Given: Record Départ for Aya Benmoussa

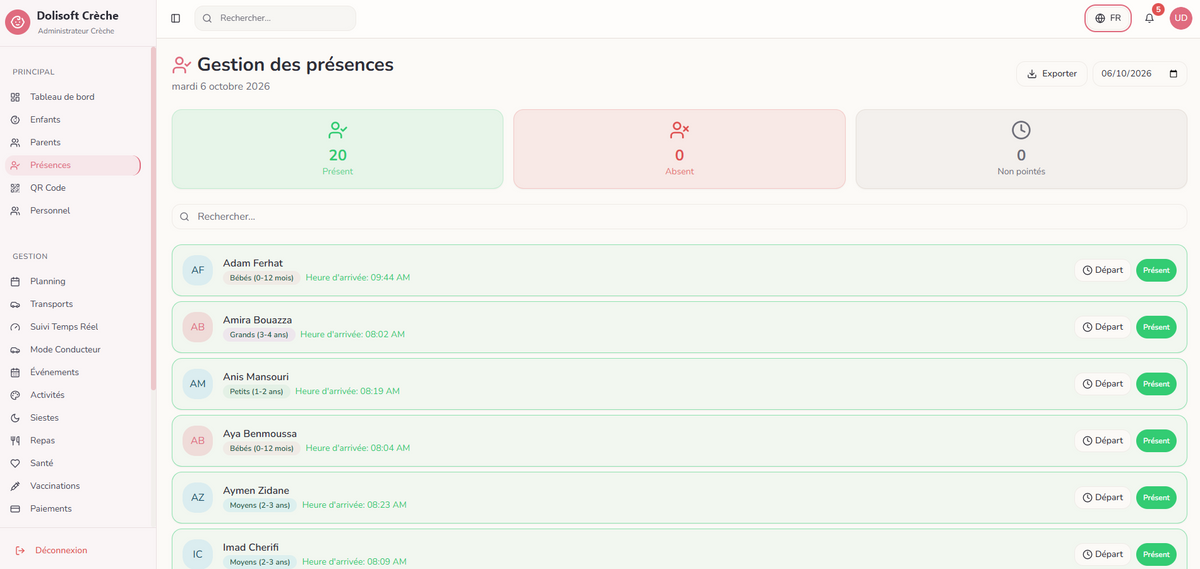Looking at the screenshot, I should pyautogui.click(x=1102, y=441).
